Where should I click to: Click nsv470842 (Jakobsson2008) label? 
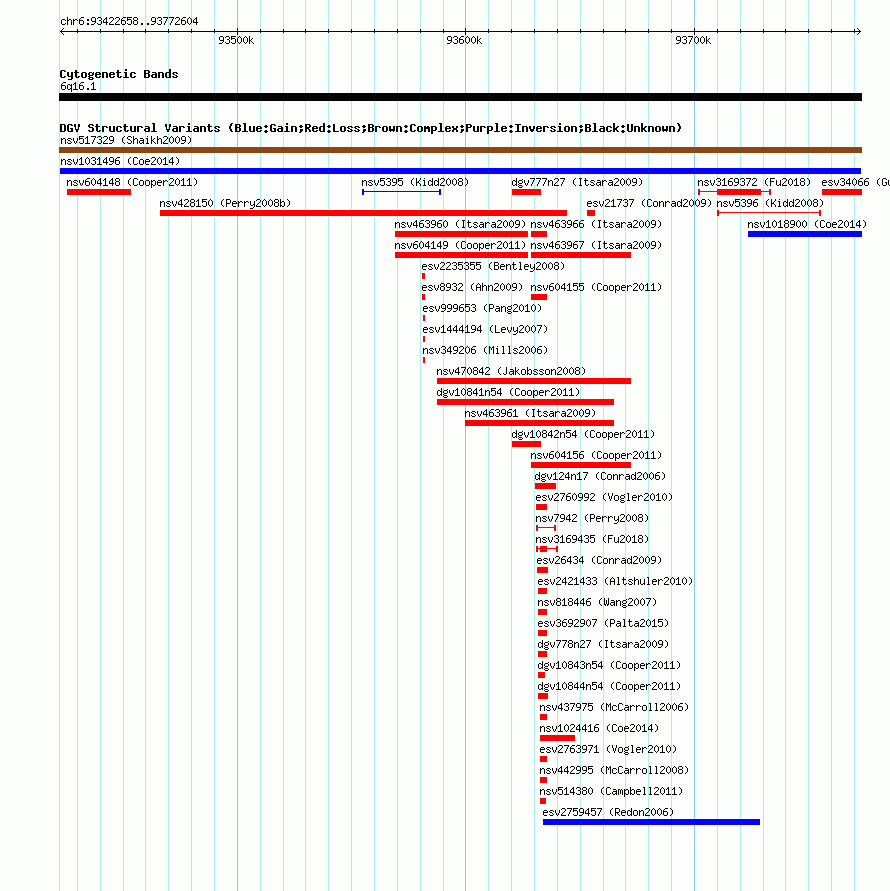(511, 372)
